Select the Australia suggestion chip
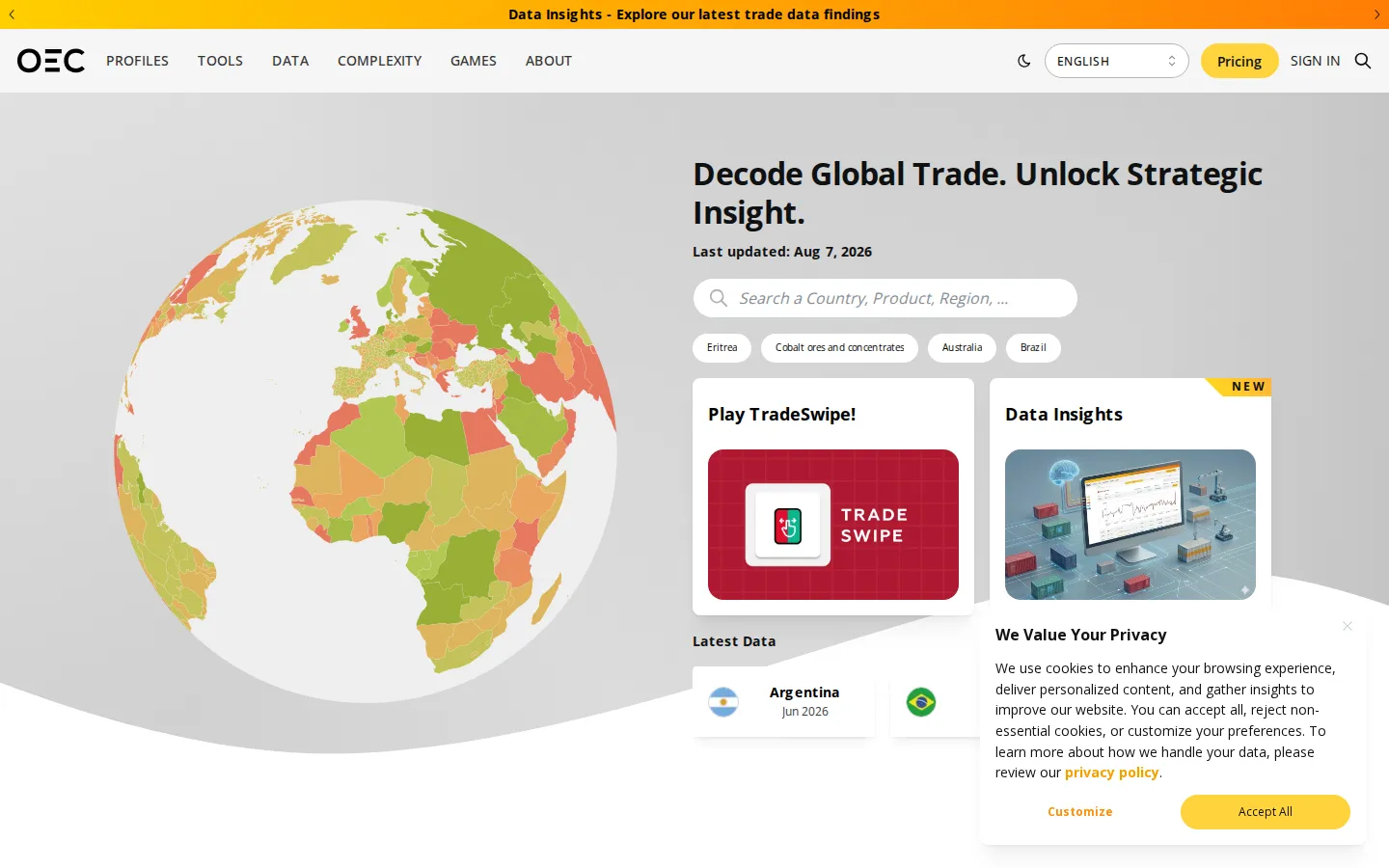The image size is (1389, 868). (x=962, y=348)
